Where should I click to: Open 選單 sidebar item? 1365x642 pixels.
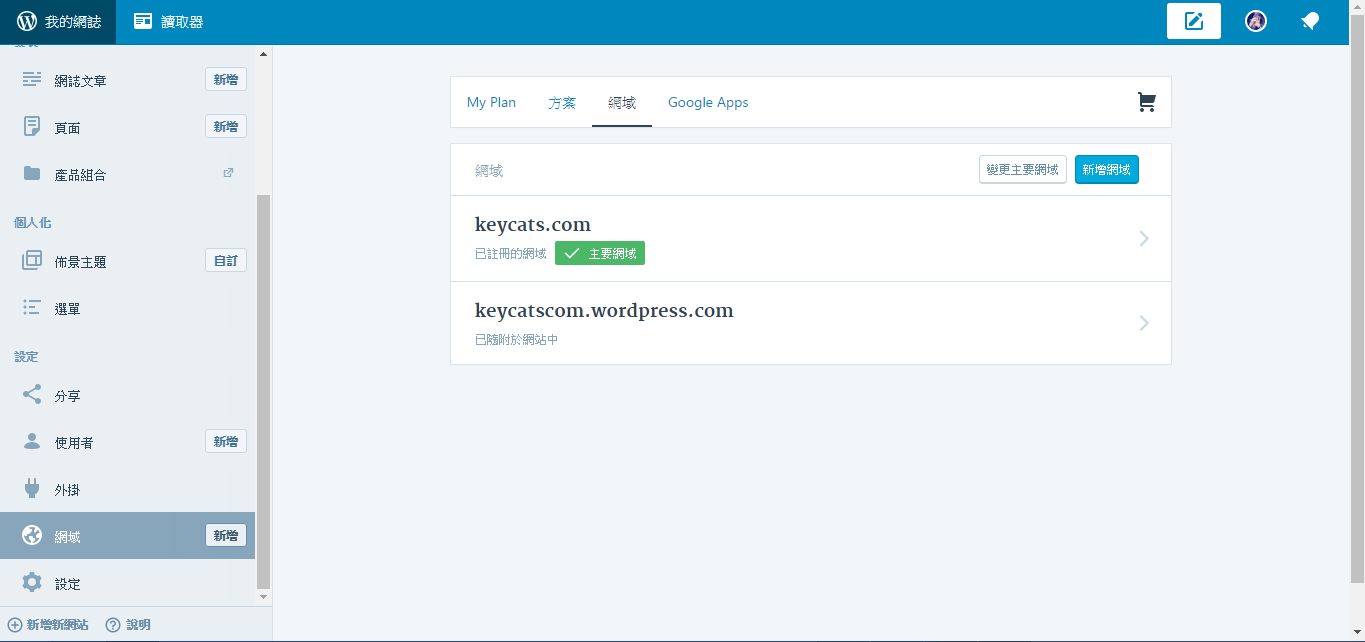[x=67, y=309]
